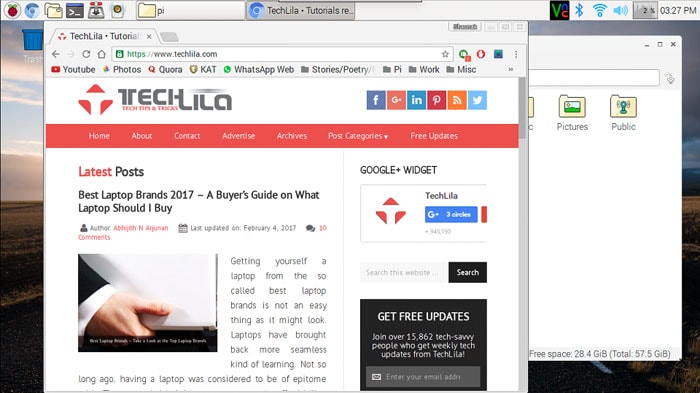
Task: Expand Post Categories dropdown menu
Action: coord(358,136)
